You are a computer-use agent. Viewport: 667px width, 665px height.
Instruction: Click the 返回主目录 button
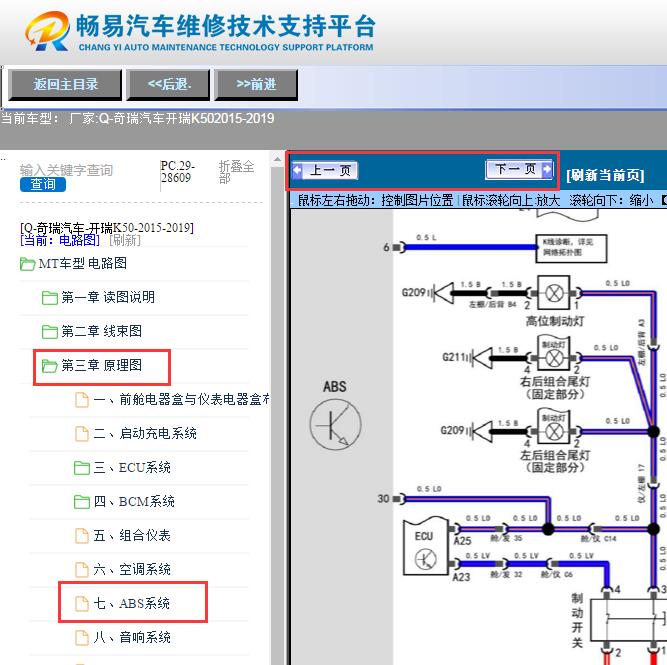pyautogui.click(x=66, y=85)
